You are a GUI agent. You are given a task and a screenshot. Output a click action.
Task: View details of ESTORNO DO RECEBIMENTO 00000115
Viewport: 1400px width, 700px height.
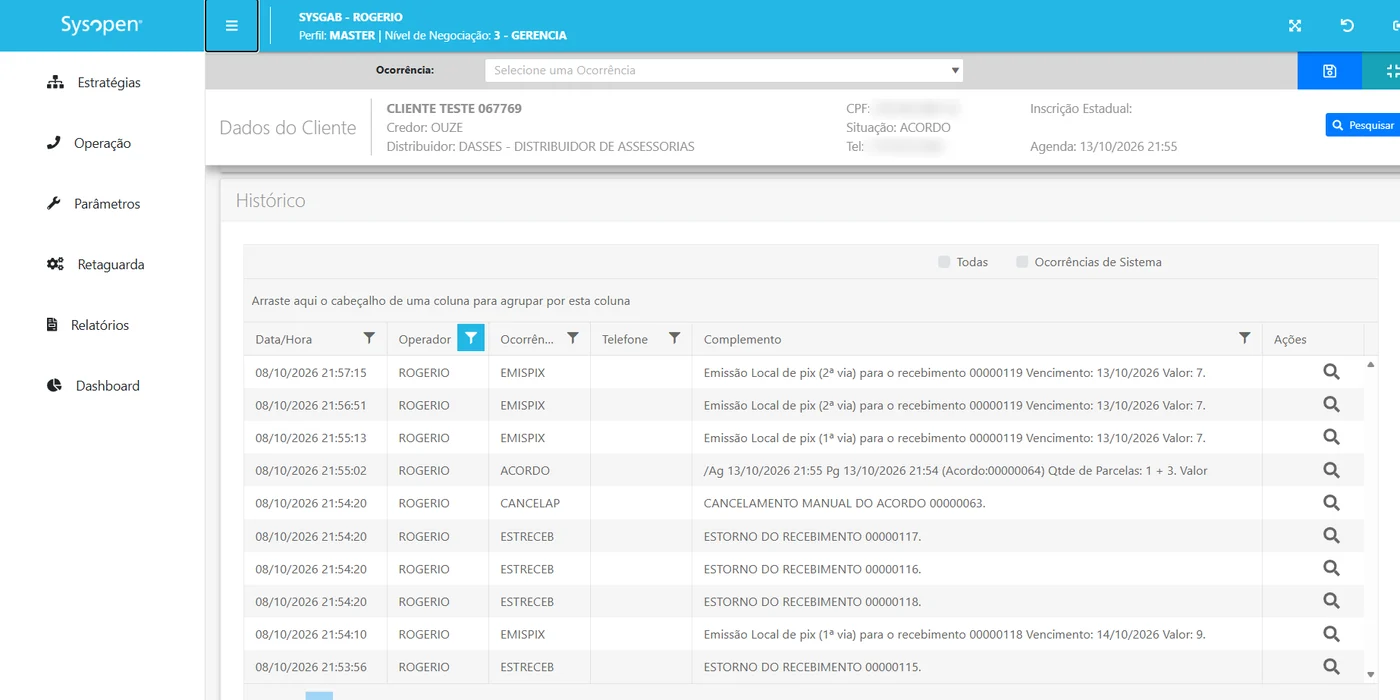click(1331, 667)
